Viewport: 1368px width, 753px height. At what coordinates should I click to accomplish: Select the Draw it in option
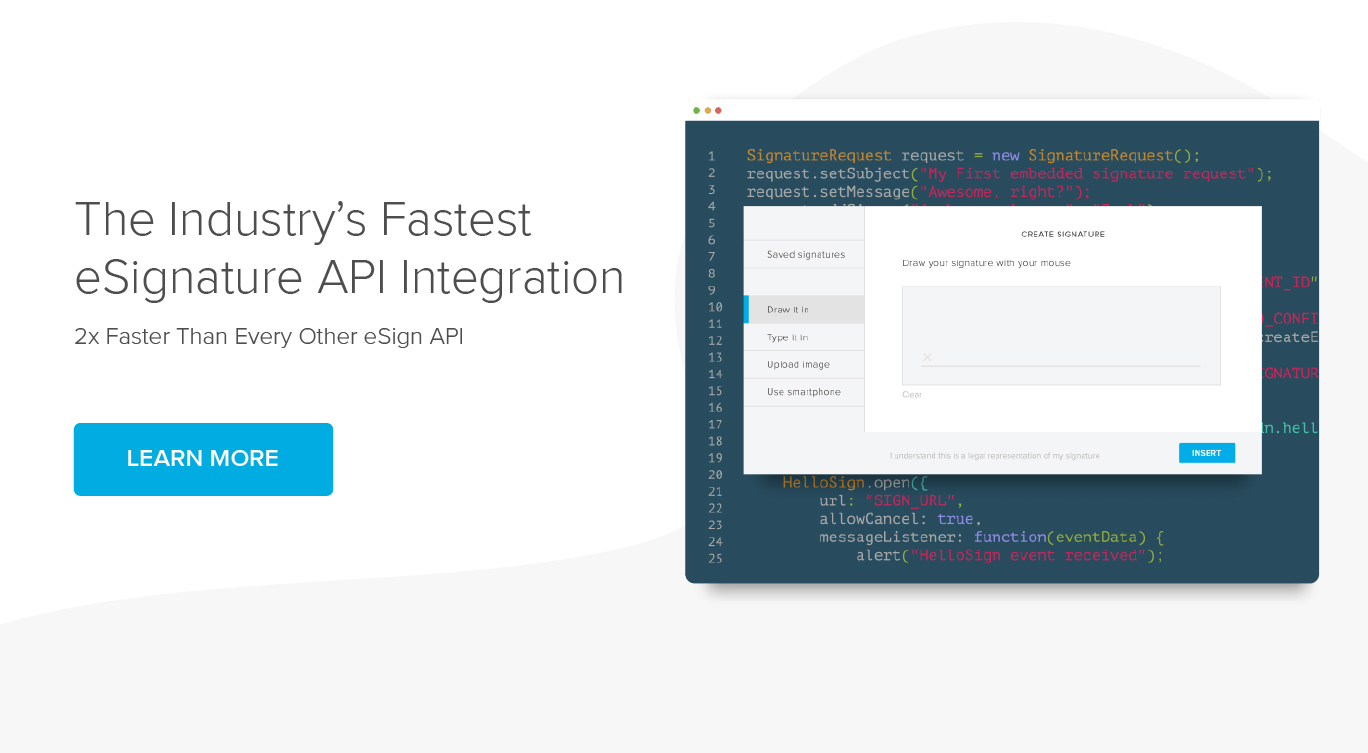coord(805,310)
